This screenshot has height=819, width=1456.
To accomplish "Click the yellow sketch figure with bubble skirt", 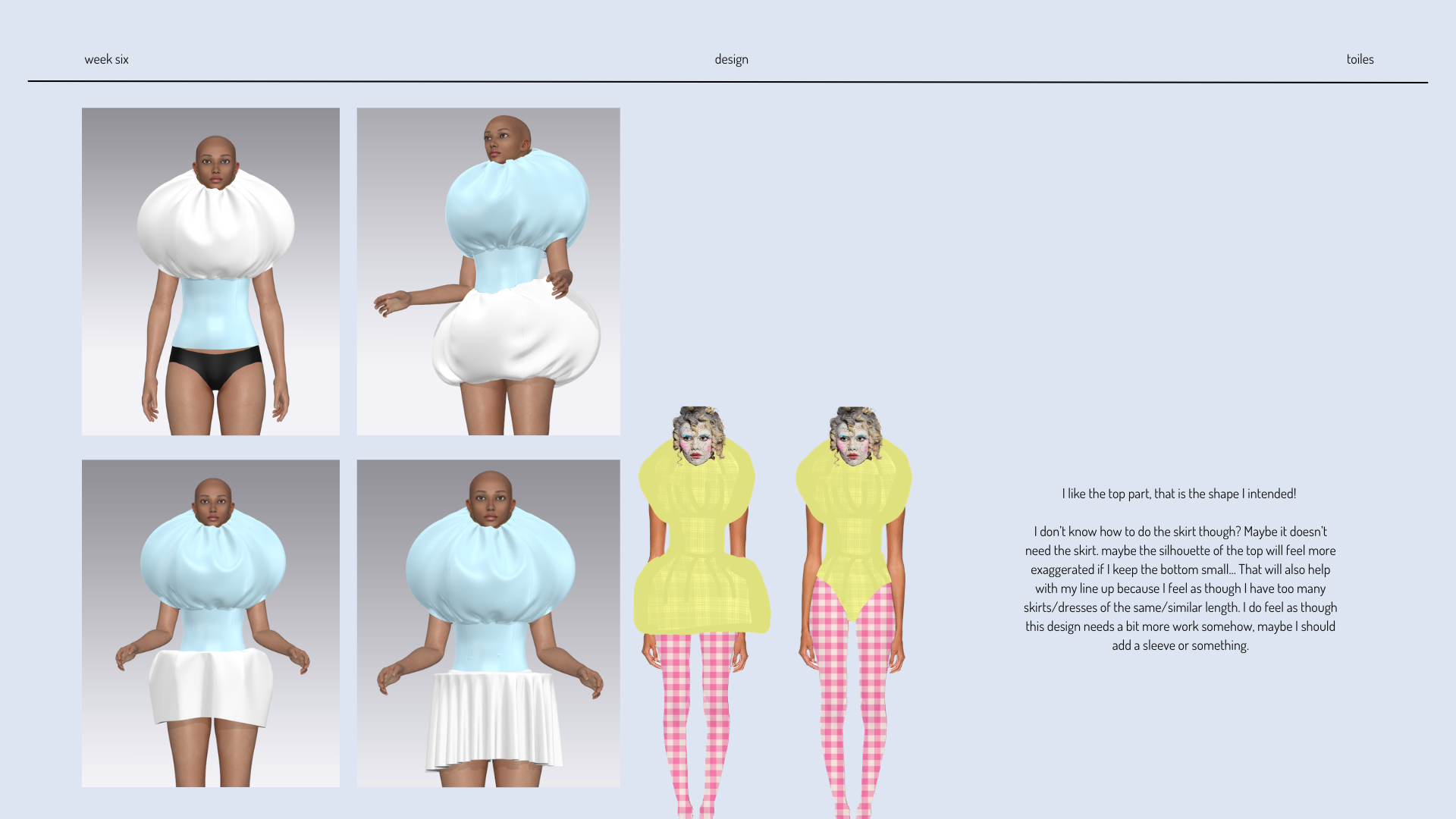I will tap(701, 613).
